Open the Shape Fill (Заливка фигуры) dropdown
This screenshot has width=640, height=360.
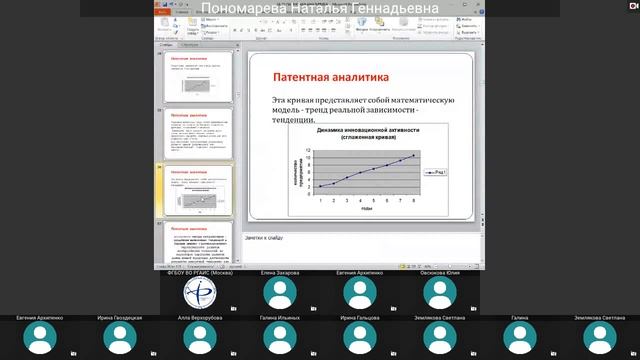tap(433, 19)
